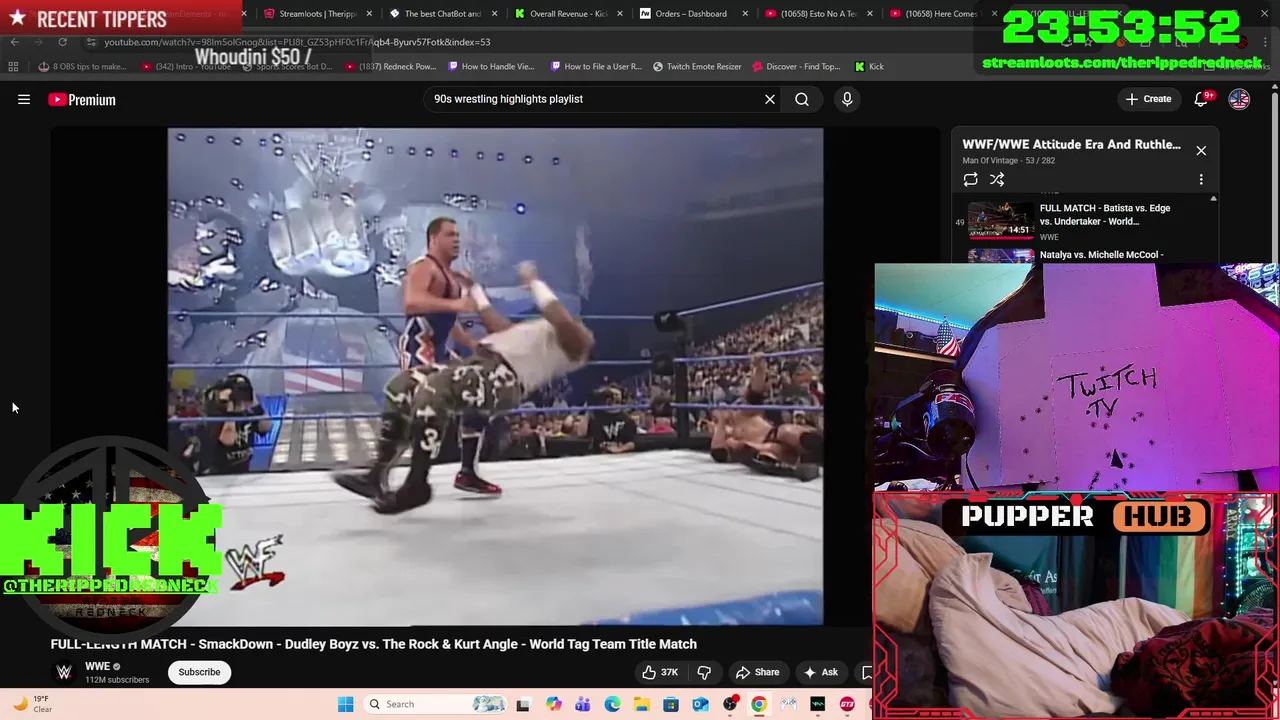The height and width of the screenshot is (720, 1280).
Task: Close the Streamloots tab
Action: (x=370, y=14)
